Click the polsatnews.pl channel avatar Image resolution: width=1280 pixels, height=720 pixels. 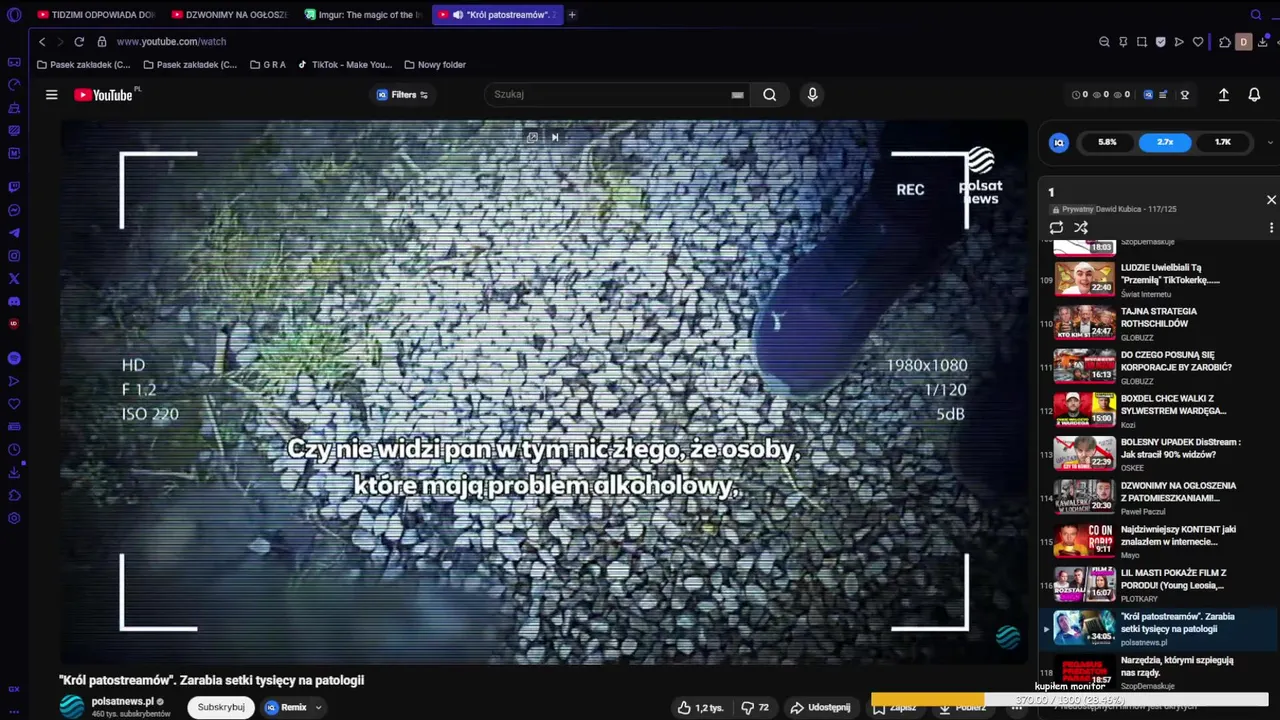coord(72,706)
